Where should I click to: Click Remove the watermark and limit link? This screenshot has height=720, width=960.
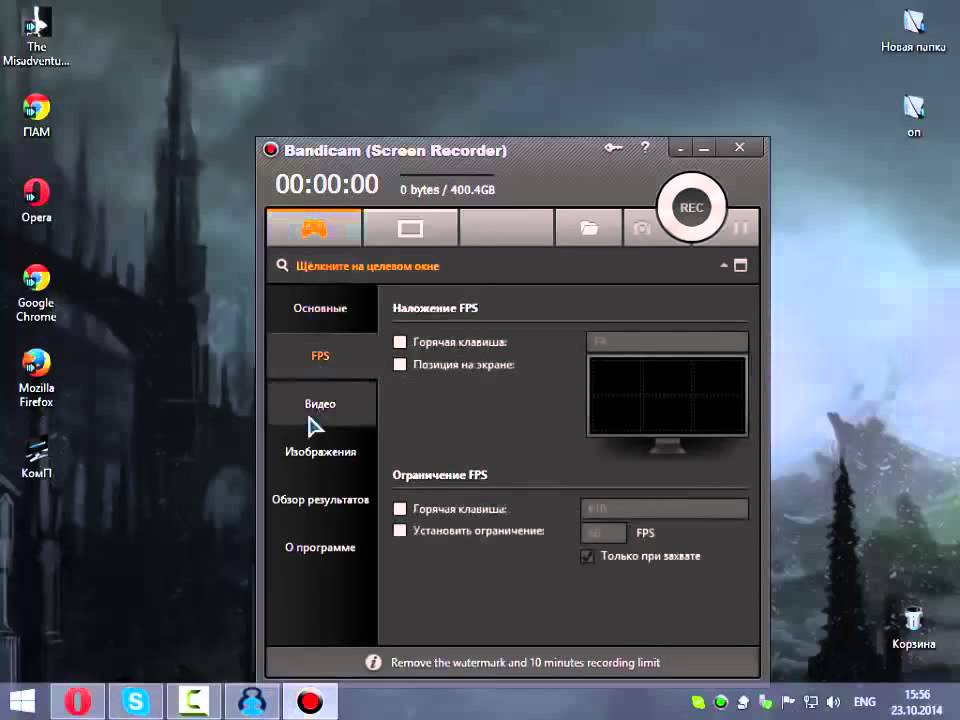pos(525,662)
